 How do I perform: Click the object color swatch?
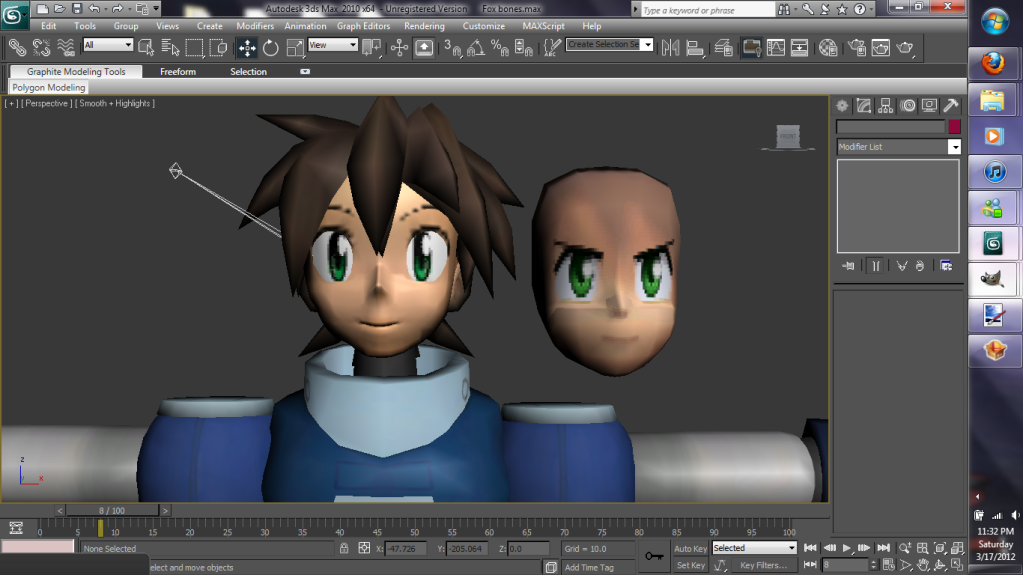[954, 127]
